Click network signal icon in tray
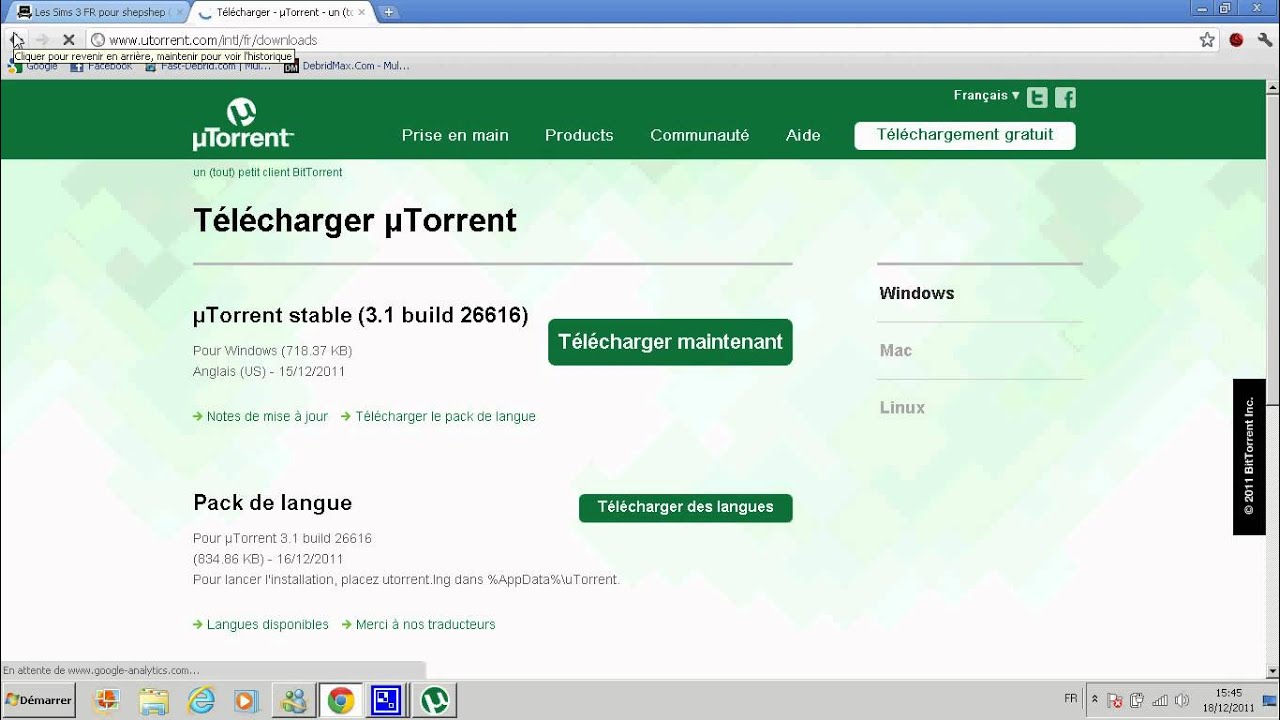Viewport: 1280px width, 720px height. pyautogui.click(x=1161, y=700)
